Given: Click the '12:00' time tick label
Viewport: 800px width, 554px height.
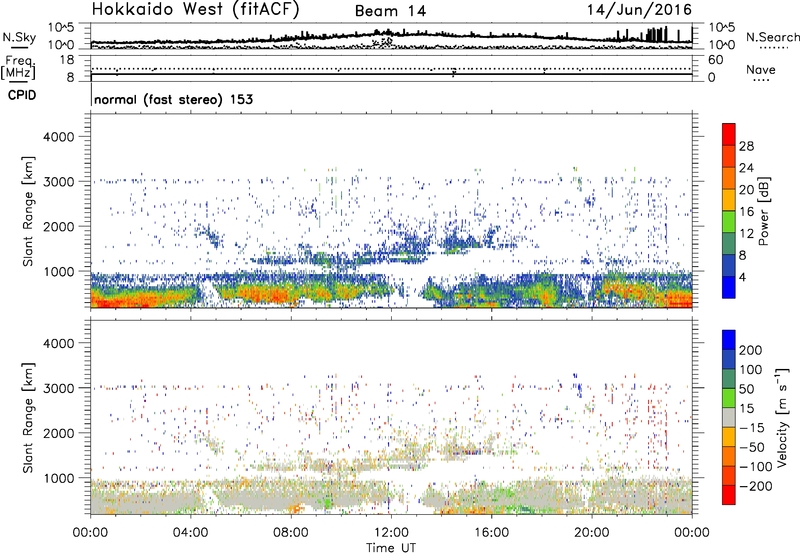Looking at the screenshot, I should (x=391, y=533).
